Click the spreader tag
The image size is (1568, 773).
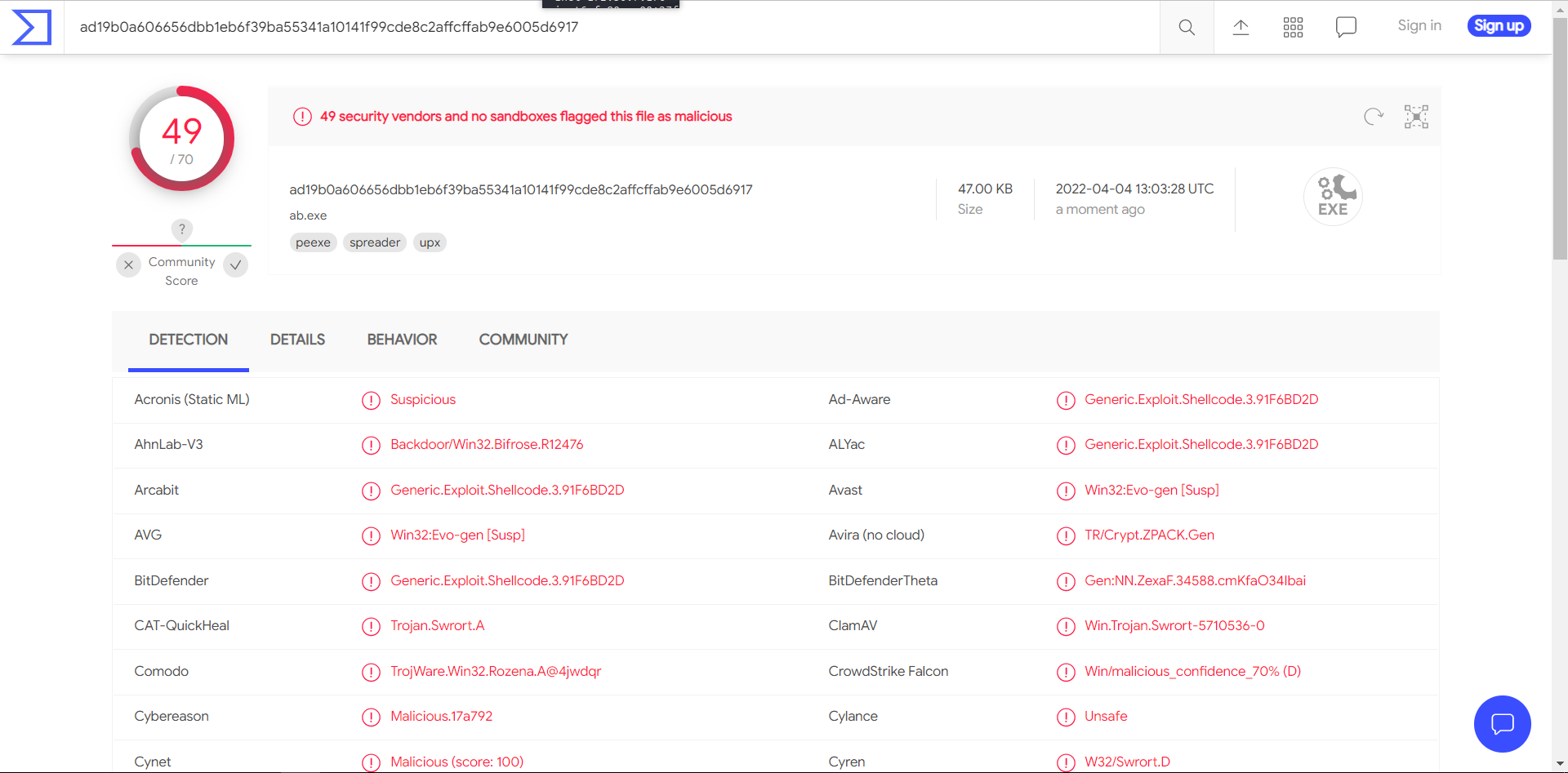click(x=375, y=242)
